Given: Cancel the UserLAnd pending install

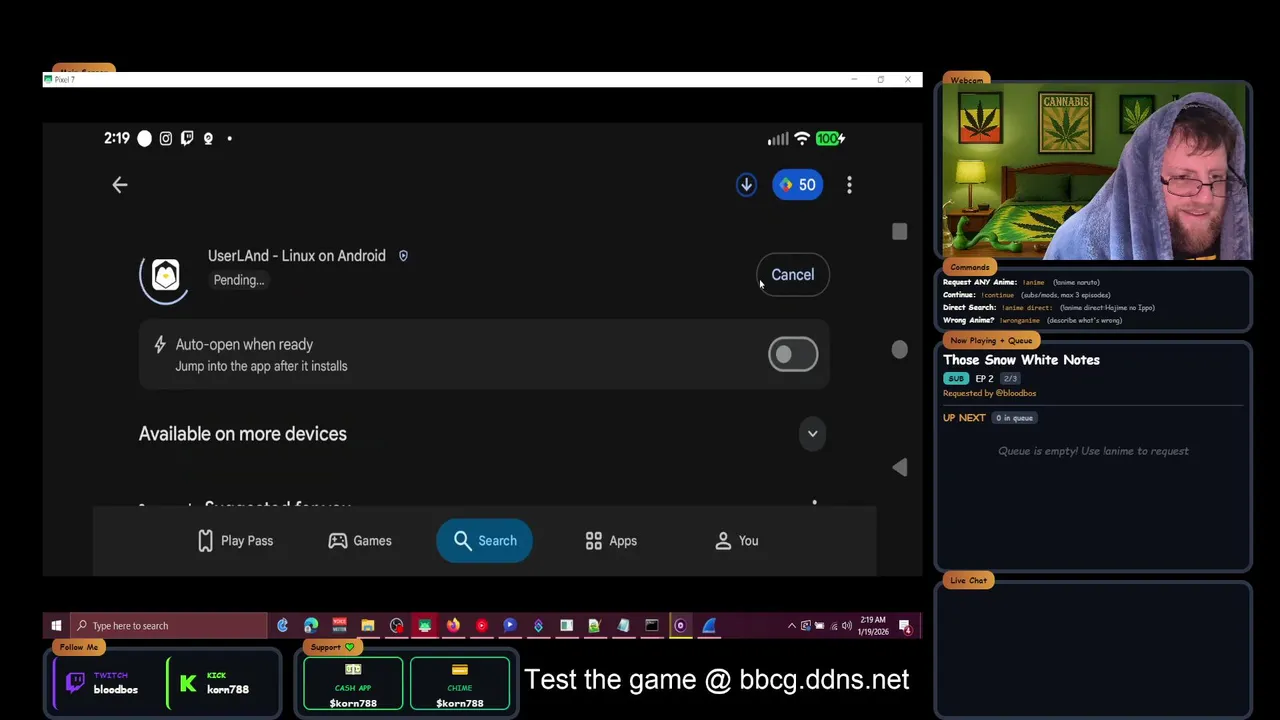Looking at the screenshot, I should 792,275.
